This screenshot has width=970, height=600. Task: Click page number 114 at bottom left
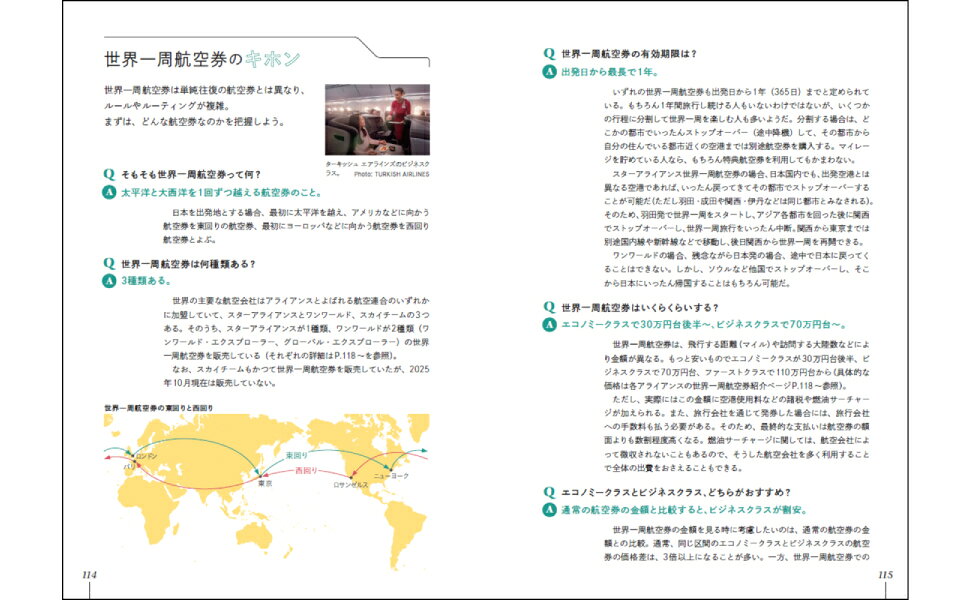tap(88, 574)
